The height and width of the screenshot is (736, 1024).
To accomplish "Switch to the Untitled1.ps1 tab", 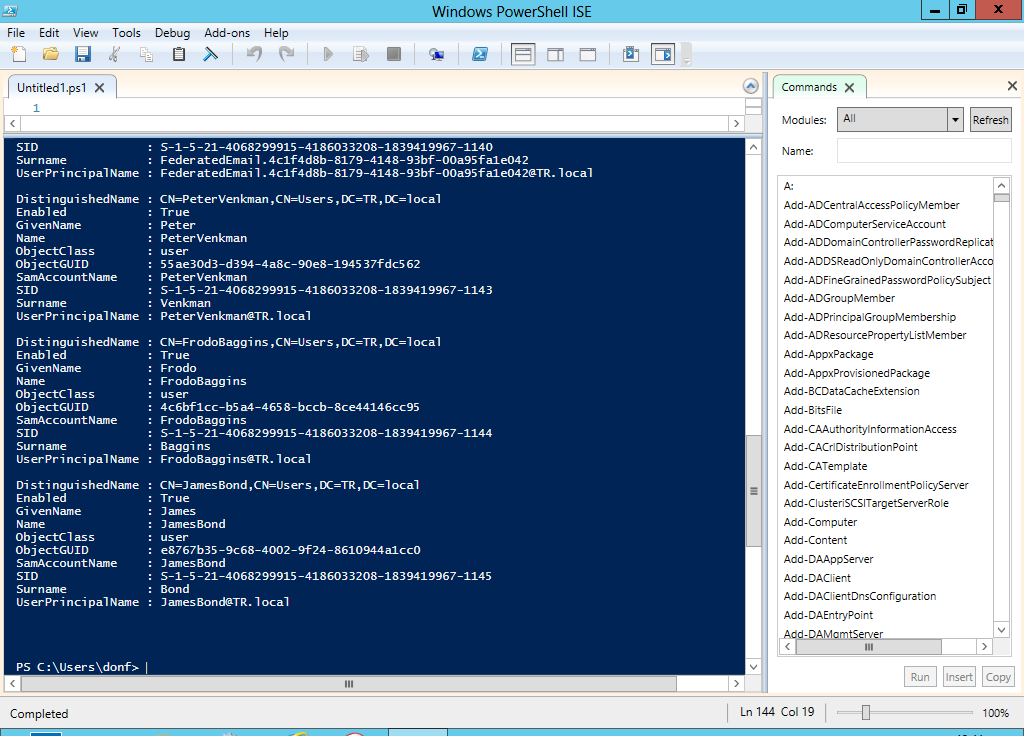I will [x=52, y=88].
